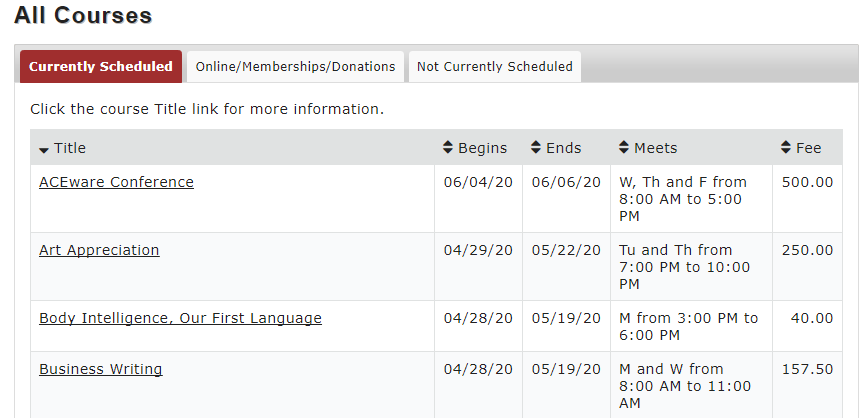Click the 06/04/20 begin date cell

point(478,199)
